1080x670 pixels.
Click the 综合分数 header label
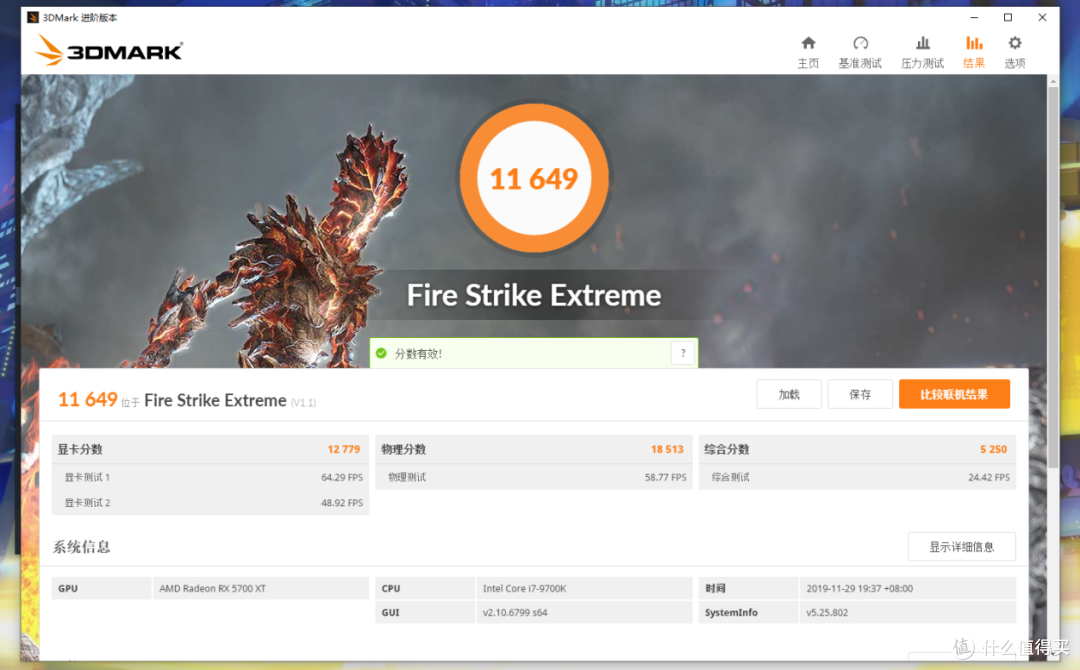pyautogui.click(x=727, y=449)
